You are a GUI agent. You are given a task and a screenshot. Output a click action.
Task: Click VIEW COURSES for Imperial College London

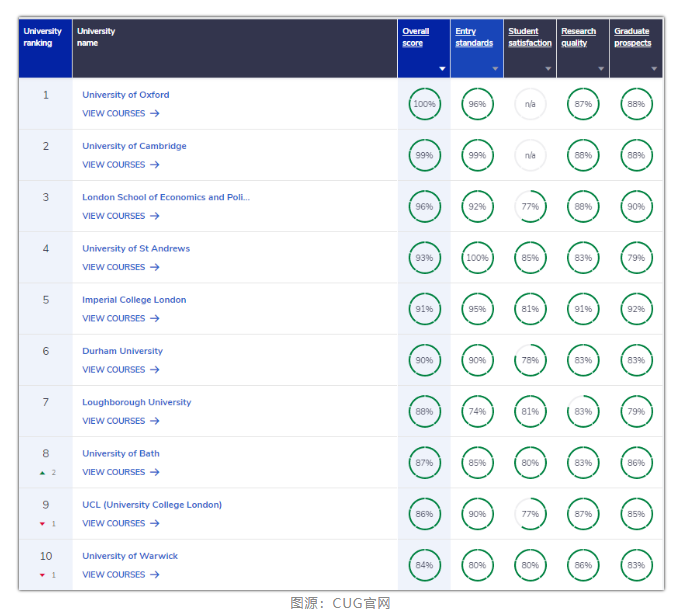click(113, 318)
